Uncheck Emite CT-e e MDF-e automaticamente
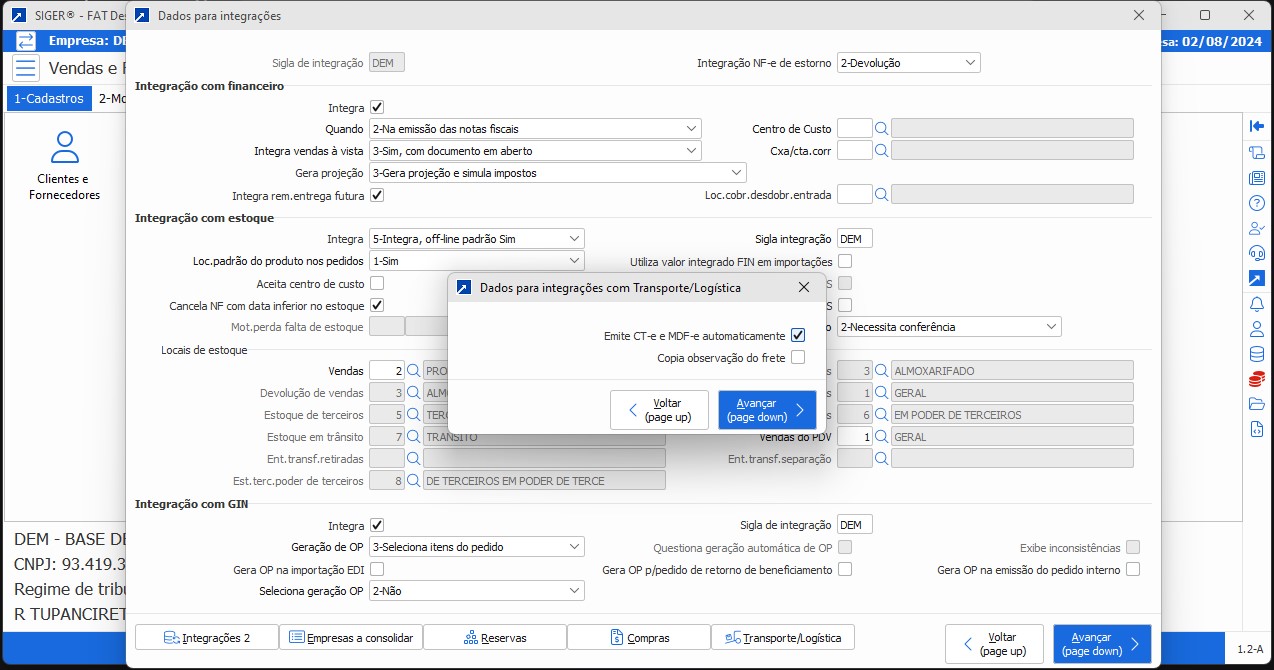Image resolution: width=1274 pixels, height=670 pixels. [x=797, y=336]
